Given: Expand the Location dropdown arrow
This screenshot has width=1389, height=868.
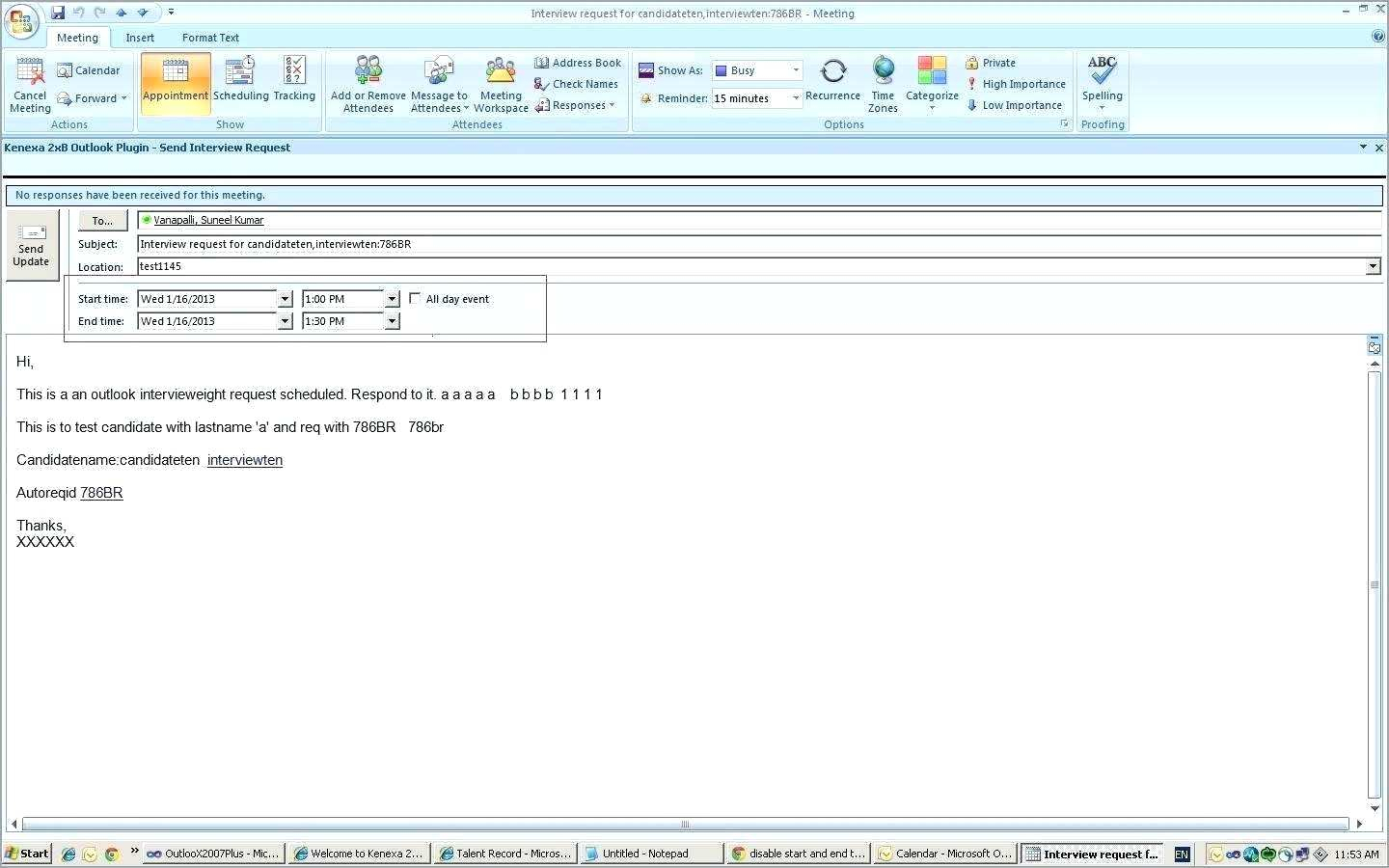Looking at the screenshot, I should coord(1373,266).
